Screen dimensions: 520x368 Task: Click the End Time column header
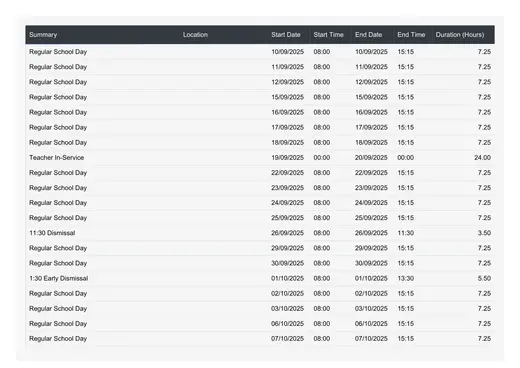(x=411, y=35)
